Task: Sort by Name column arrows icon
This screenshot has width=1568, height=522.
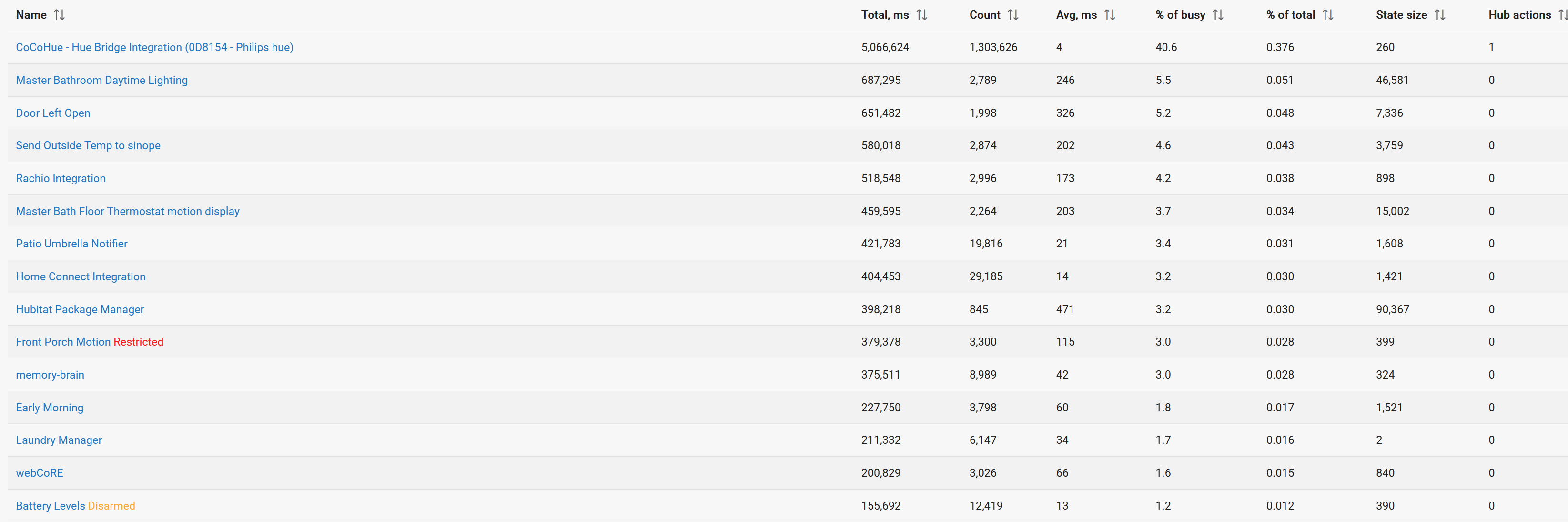Action: [x=59, y=15]
